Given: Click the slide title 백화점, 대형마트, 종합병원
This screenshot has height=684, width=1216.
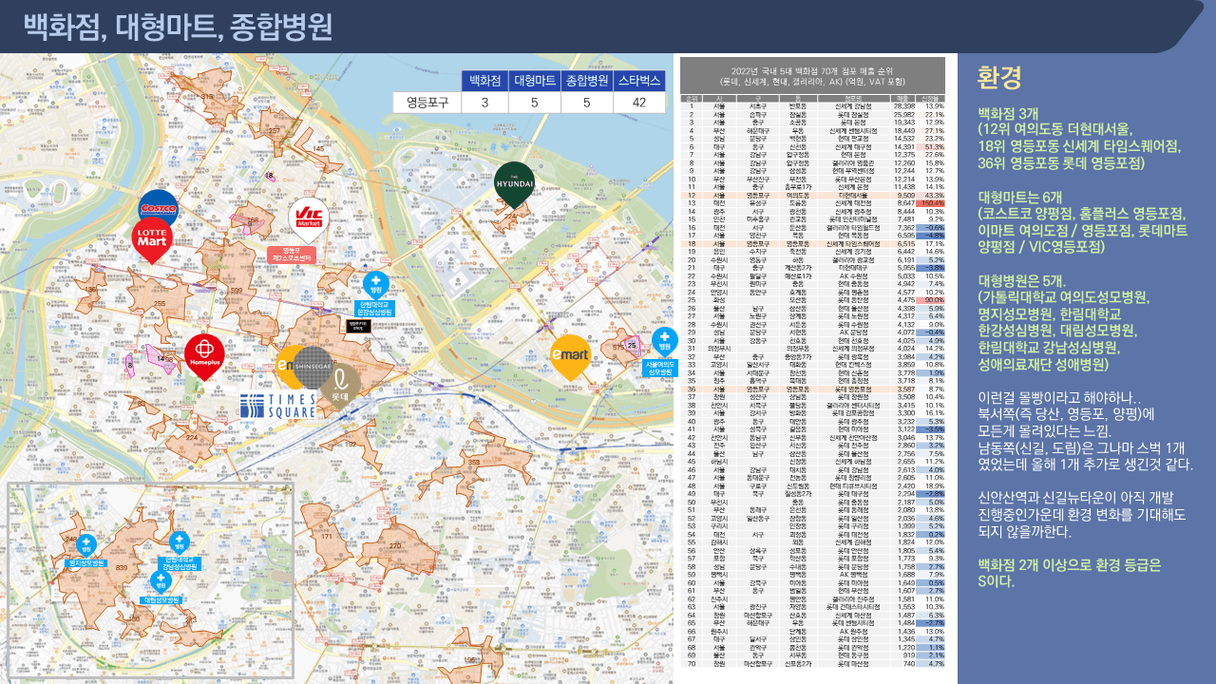Looking at the screenshot, I should [178, 26].
